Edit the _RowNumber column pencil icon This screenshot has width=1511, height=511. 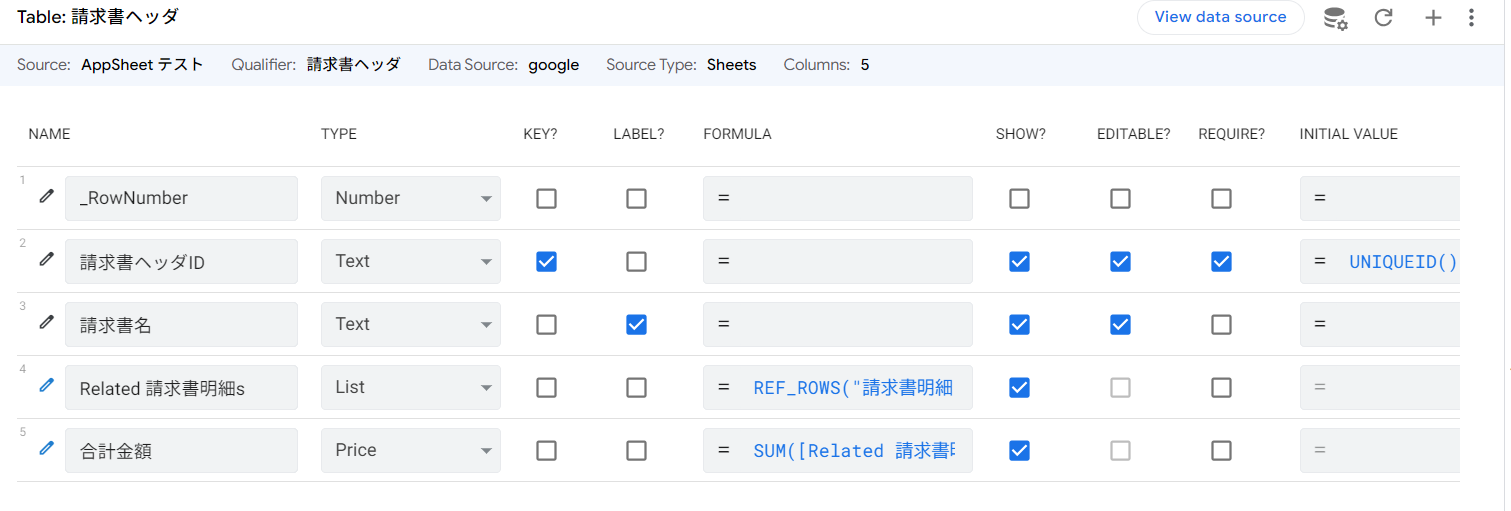point(46,197)
